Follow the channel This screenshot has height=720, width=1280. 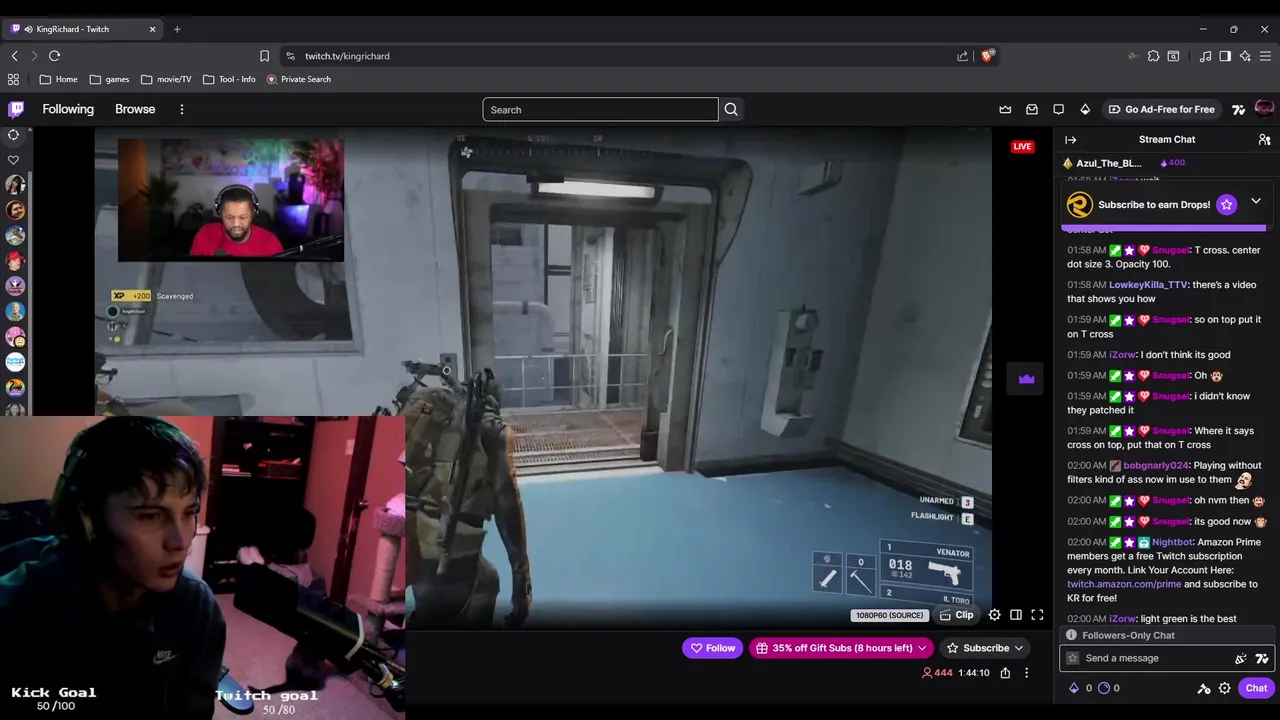(713, 648)
